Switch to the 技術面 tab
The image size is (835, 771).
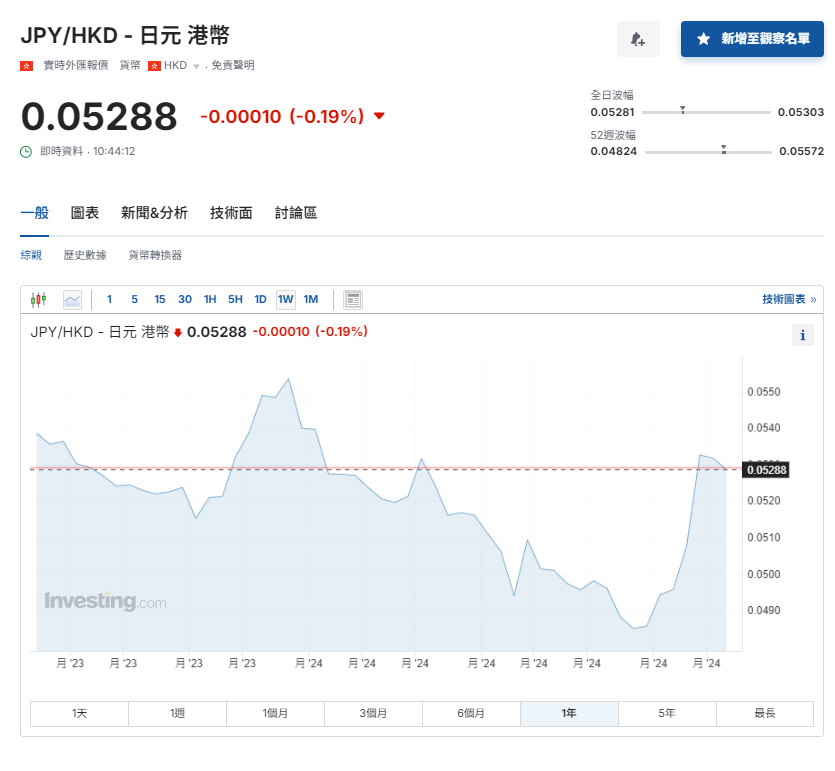(x=231, y=213)
